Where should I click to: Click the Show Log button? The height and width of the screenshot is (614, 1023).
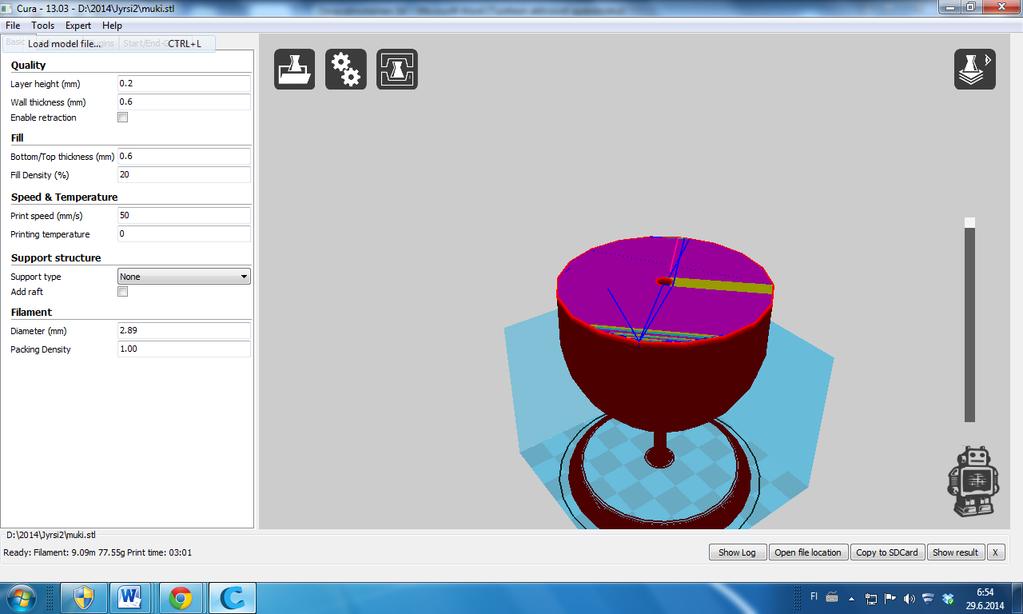[x=737, y=552]
